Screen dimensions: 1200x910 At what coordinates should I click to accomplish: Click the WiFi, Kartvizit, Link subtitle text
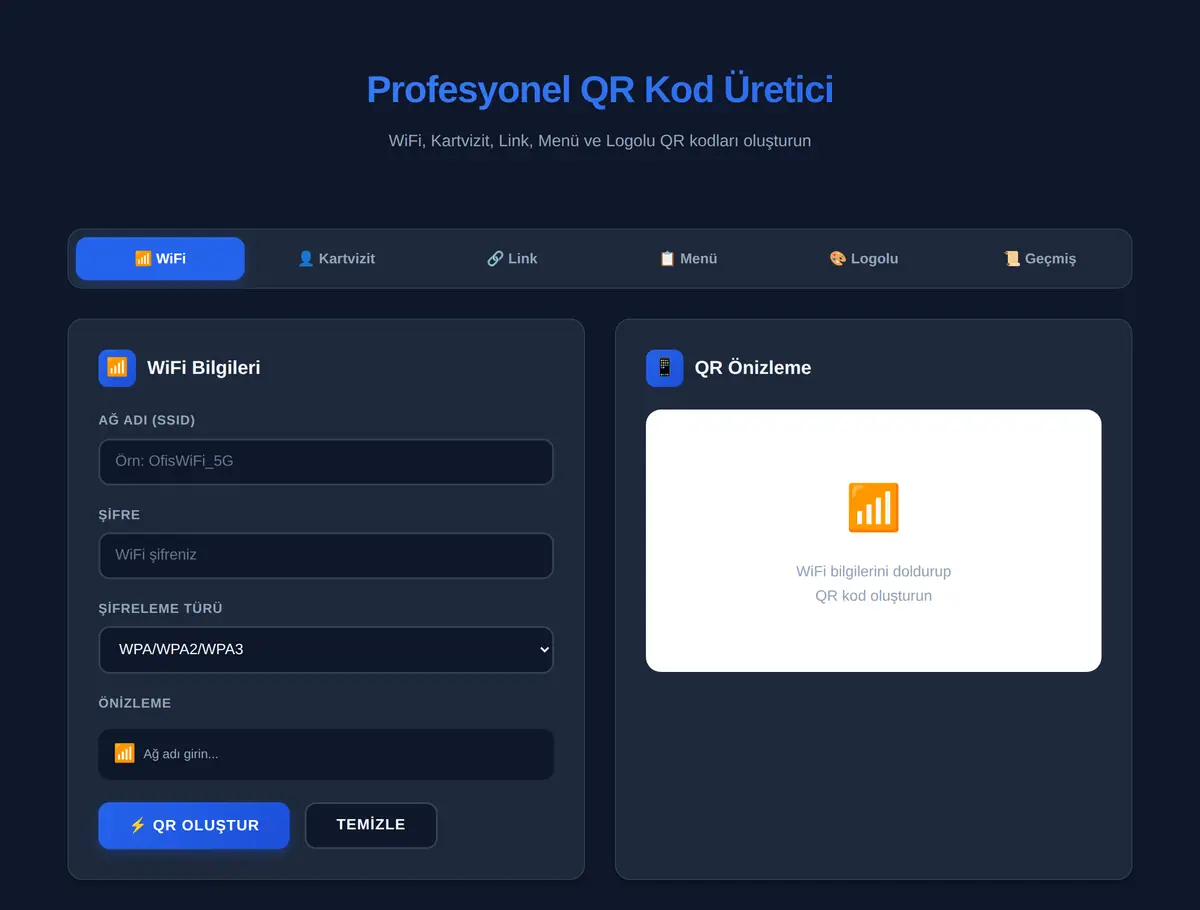[x=600, y=141]
